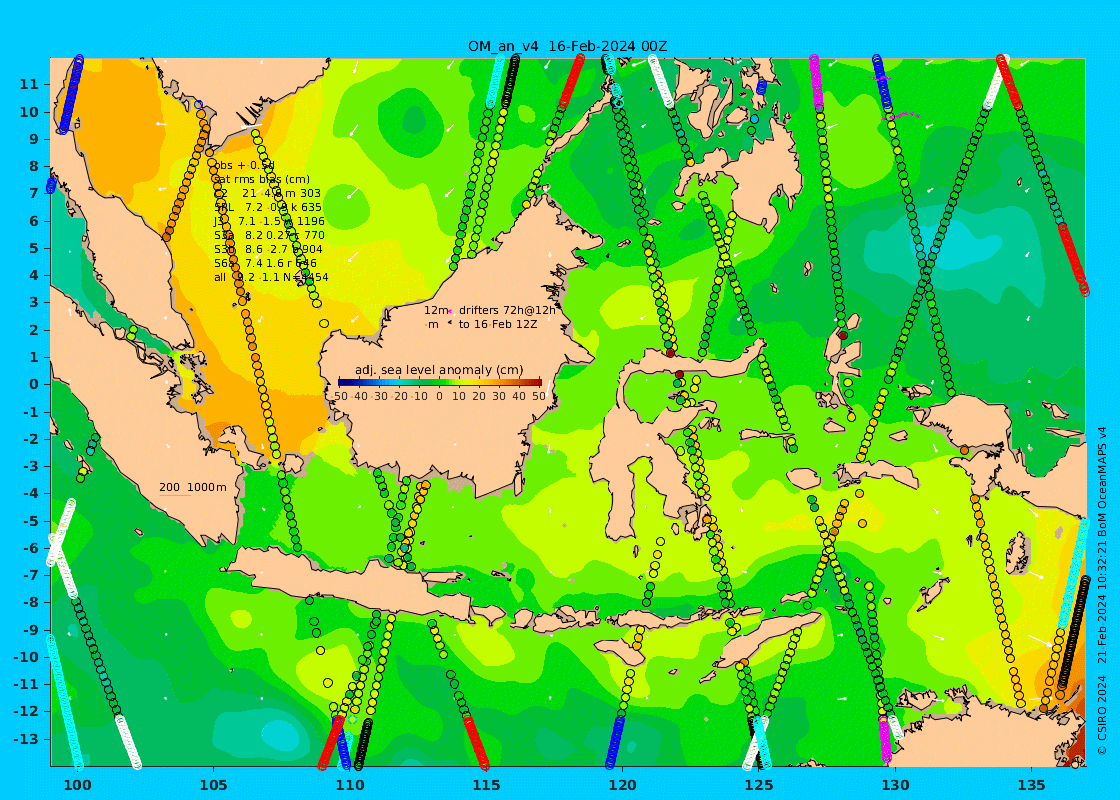Select the J3 statistics row ending 1196
Screen dimensions: 1120x800
(x=269, y=221)
